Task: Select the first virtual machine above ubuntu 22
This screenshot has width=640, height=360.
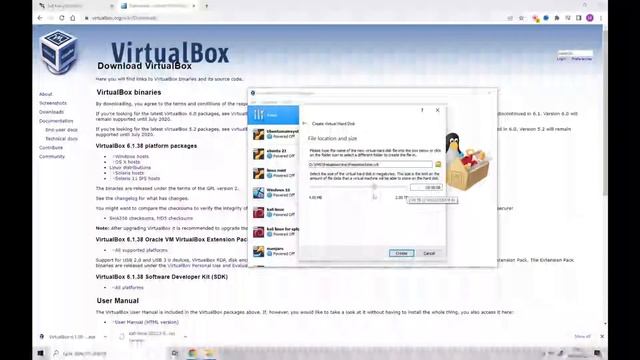Action: point(273,134)
